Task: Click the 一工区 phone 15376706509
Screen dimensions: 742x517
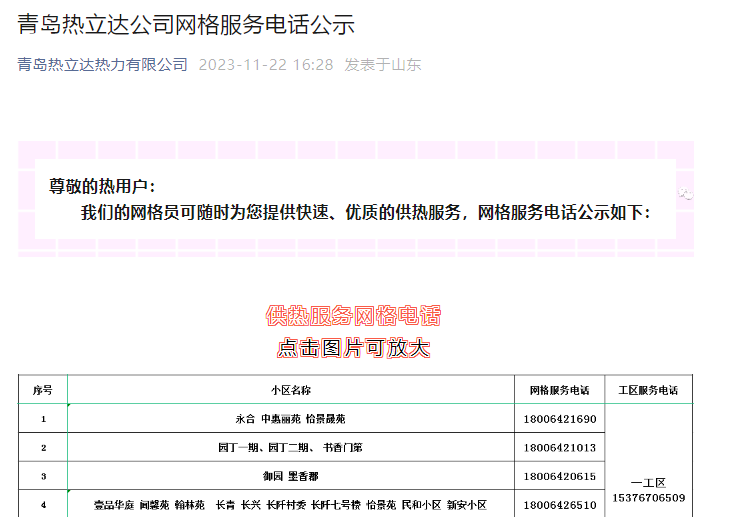Action: (648, 497)
